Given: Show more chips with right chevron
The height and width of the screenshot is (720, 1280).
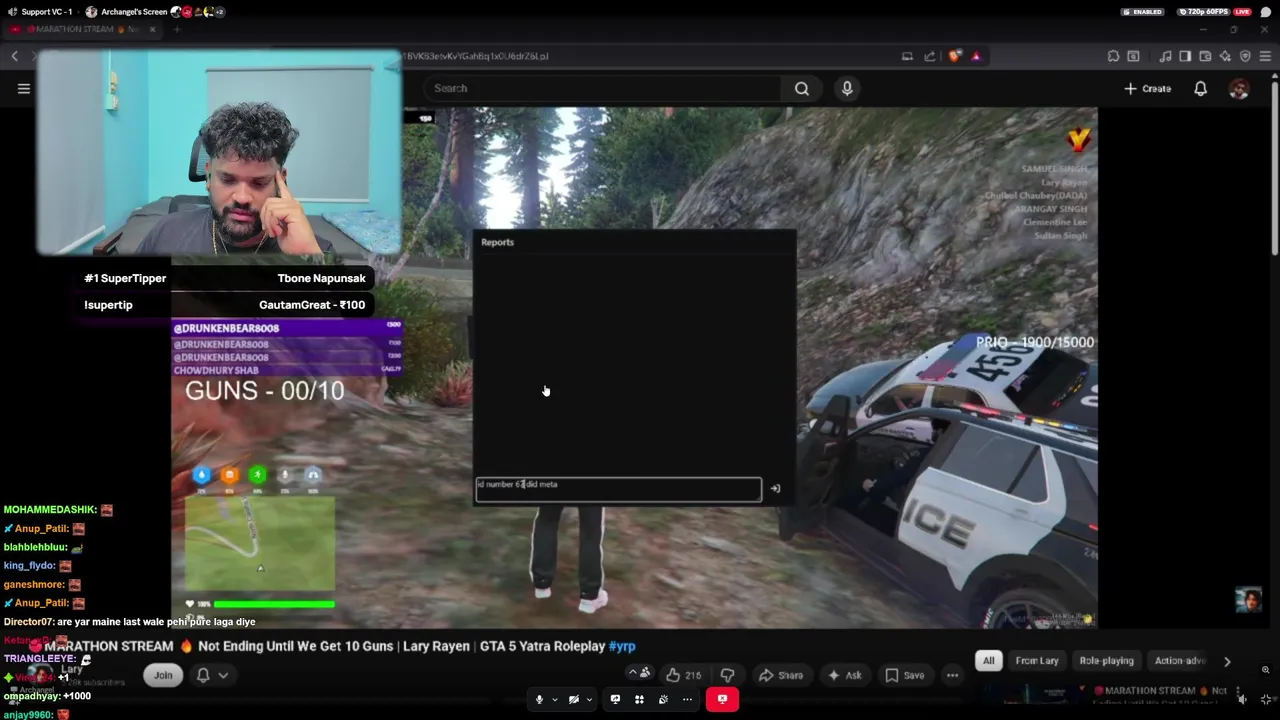Looking at the screenshot, I should [1227, 661].
